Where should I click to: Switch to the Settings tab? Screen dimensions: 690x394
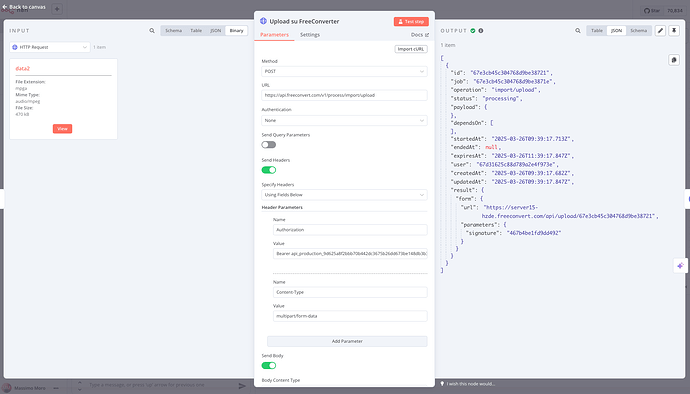310,35
